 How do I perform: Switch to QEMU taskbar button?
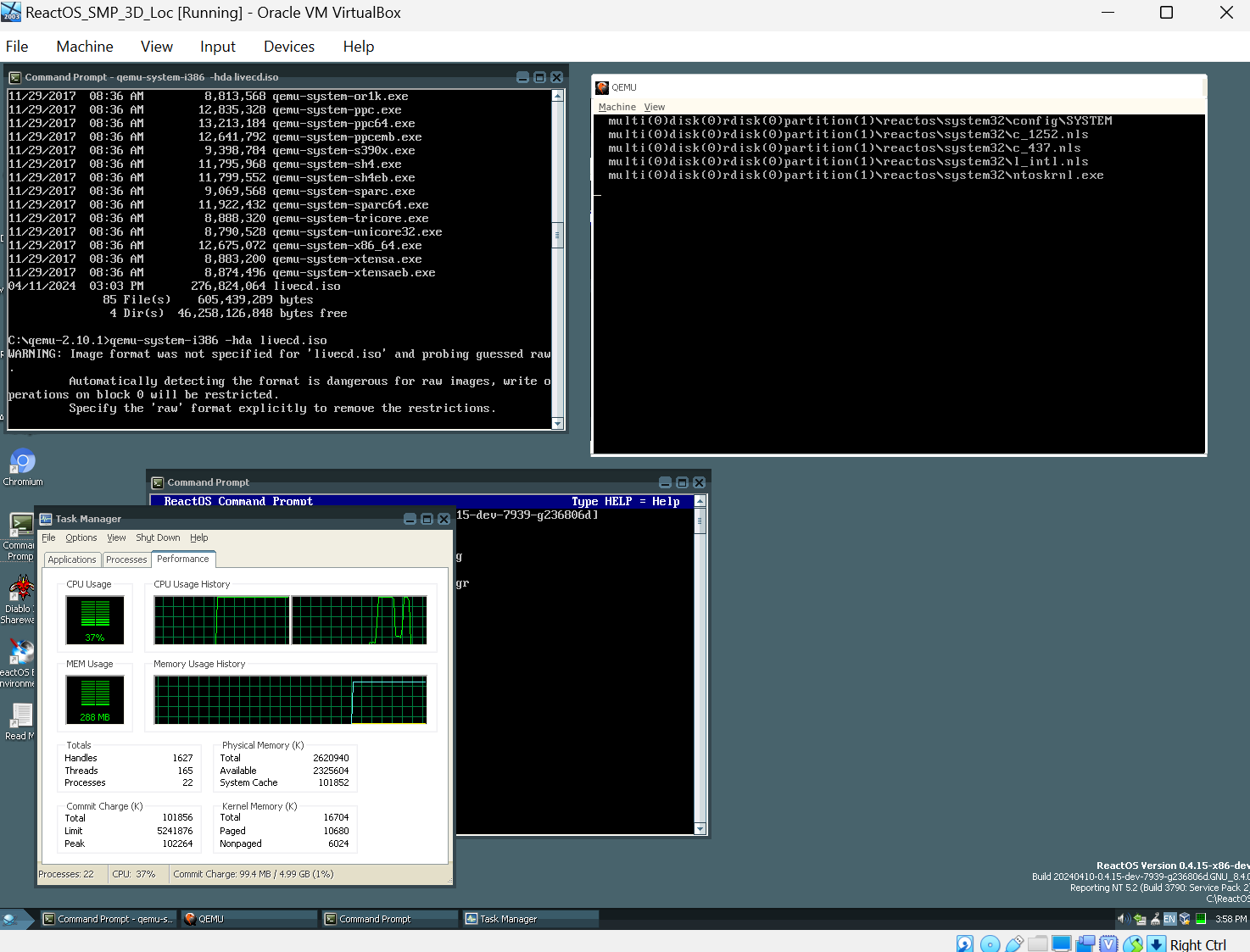249,919
